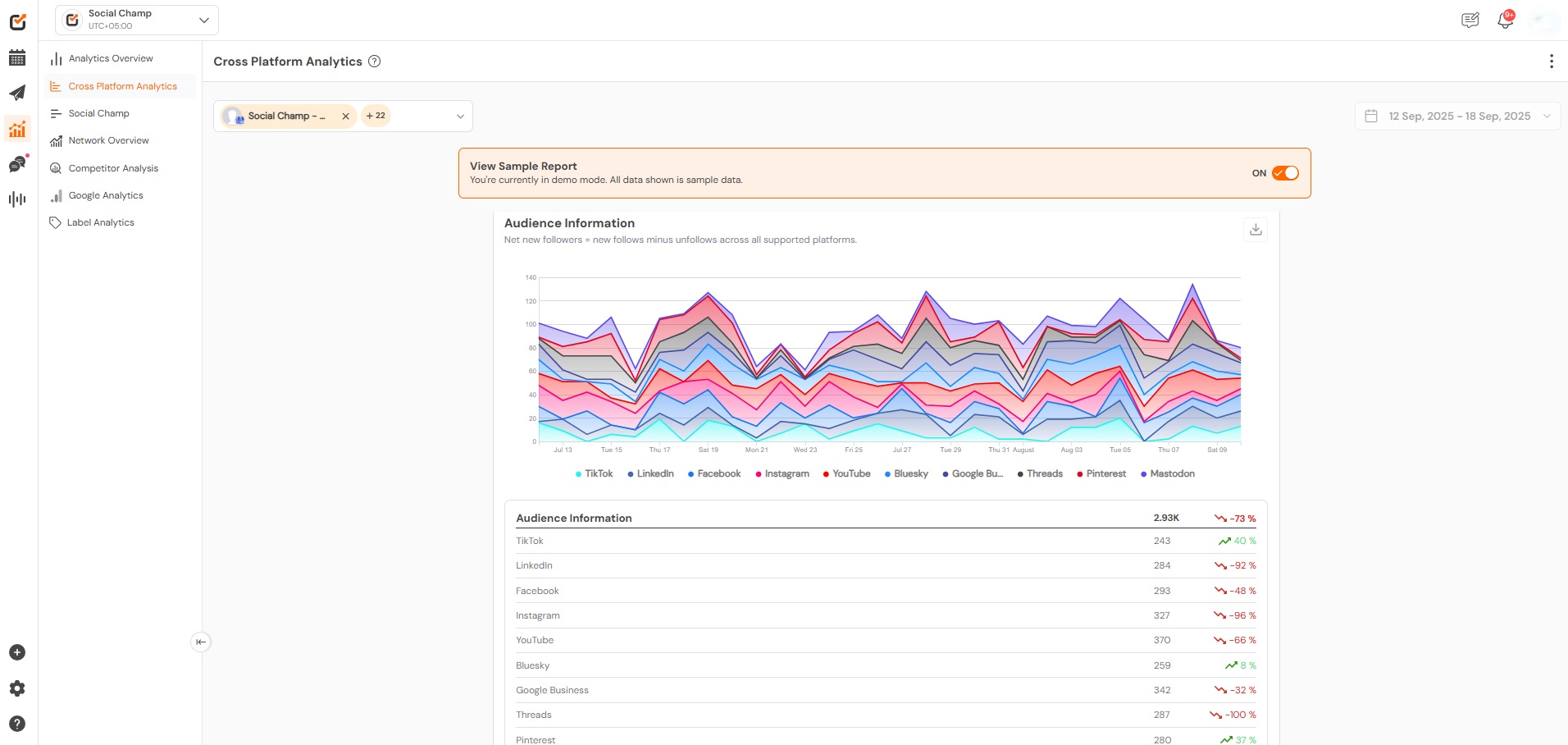Click the date range calendar icon
The height and width of the screenshot is (745, 1568).
click(x=1371, y=117)
